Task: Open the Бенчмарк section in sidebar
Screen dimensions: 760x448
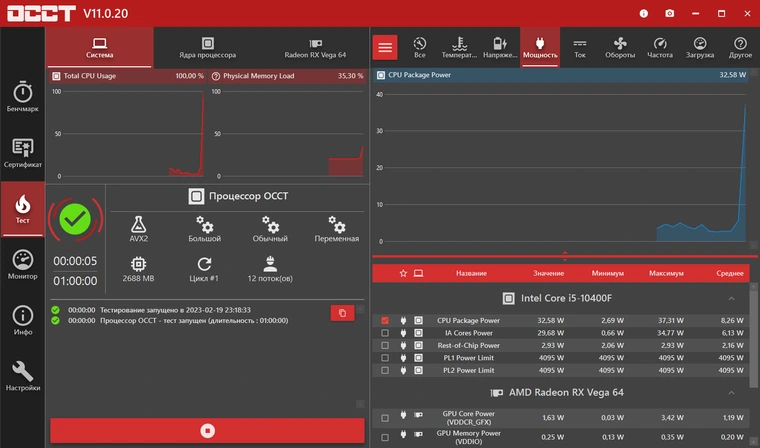Action: click(x=22, y=97)
